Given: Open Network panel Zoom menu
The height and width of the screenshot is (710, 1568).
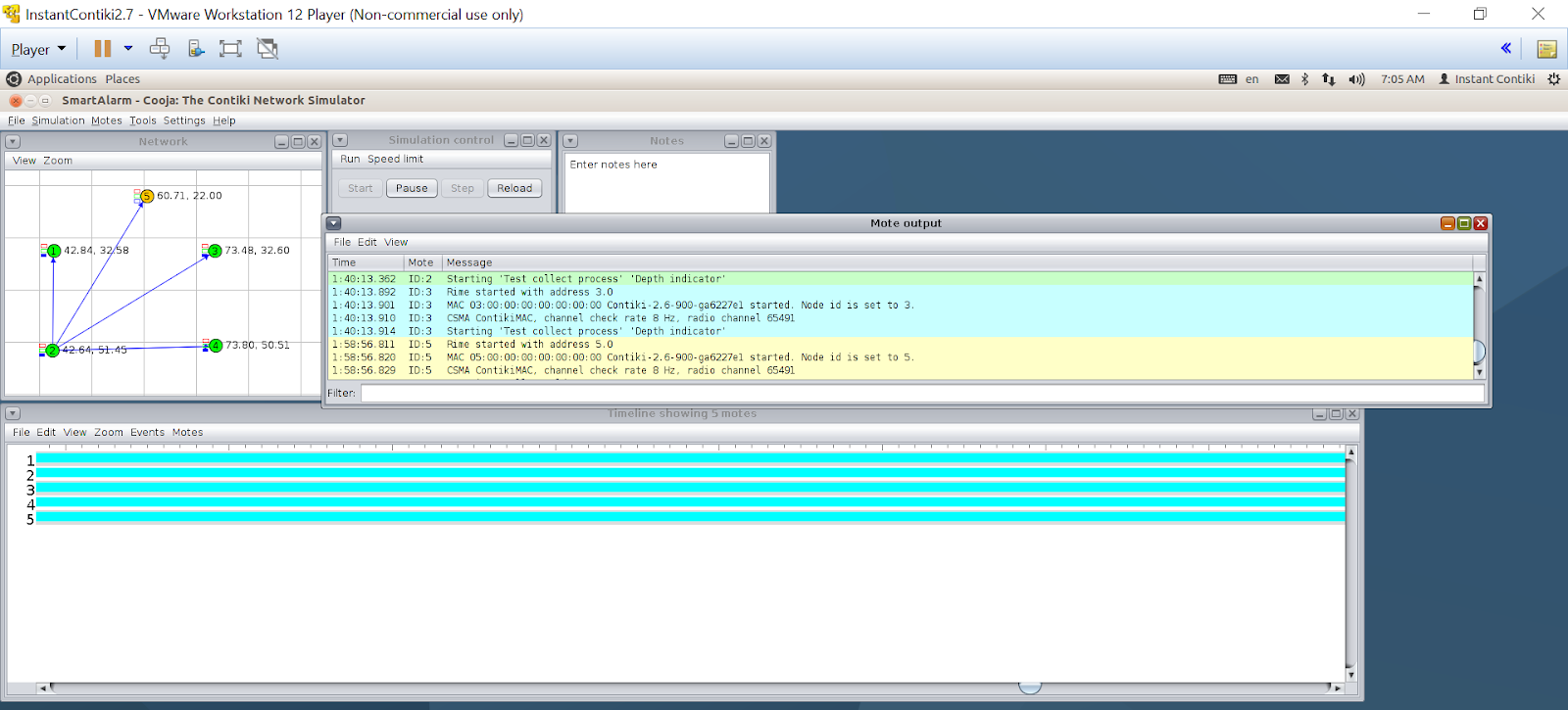Looking at the screenshot, I should coord(58,161).
